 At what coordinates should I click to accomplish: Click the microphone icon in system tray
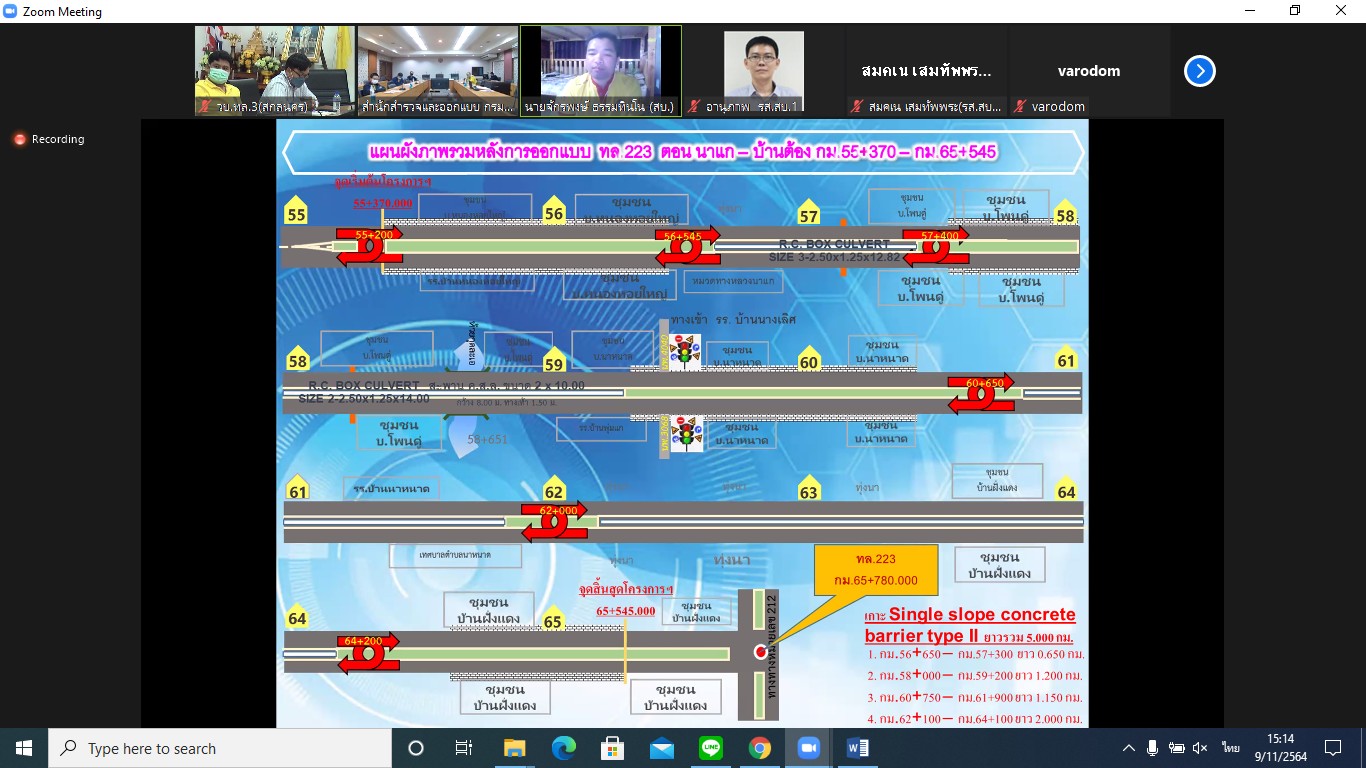(x=1153, y=748)
